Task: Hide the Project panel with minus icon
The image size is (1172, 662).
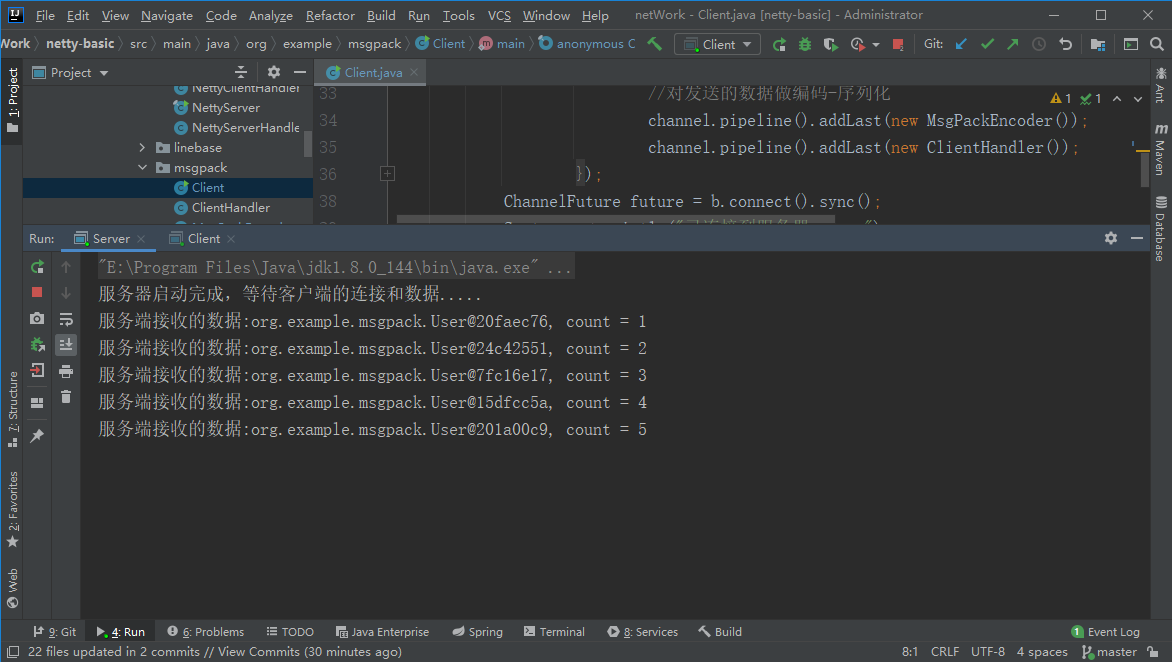Action: [300, 72]
